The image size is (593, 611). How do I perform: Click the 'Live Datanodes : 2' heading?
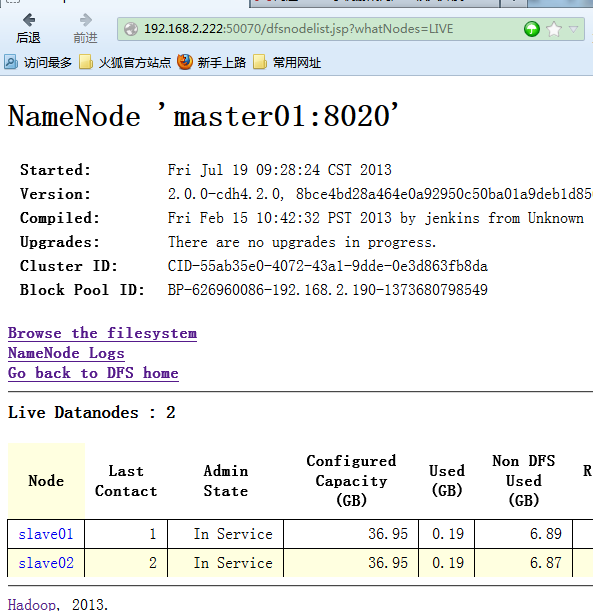[92, 413]
